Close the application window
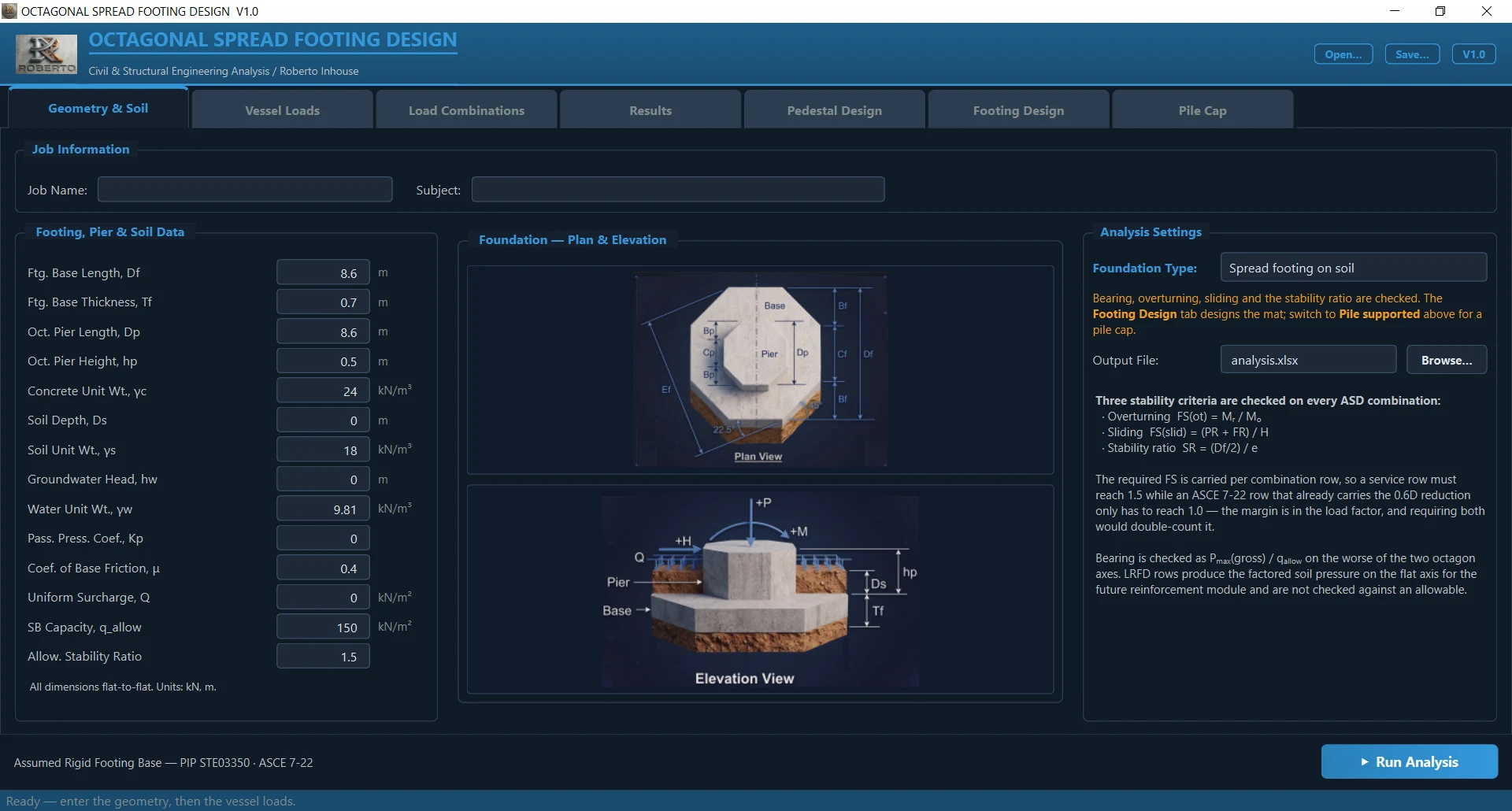Viewport: 1512px width, 811px height. [1487, 11]
